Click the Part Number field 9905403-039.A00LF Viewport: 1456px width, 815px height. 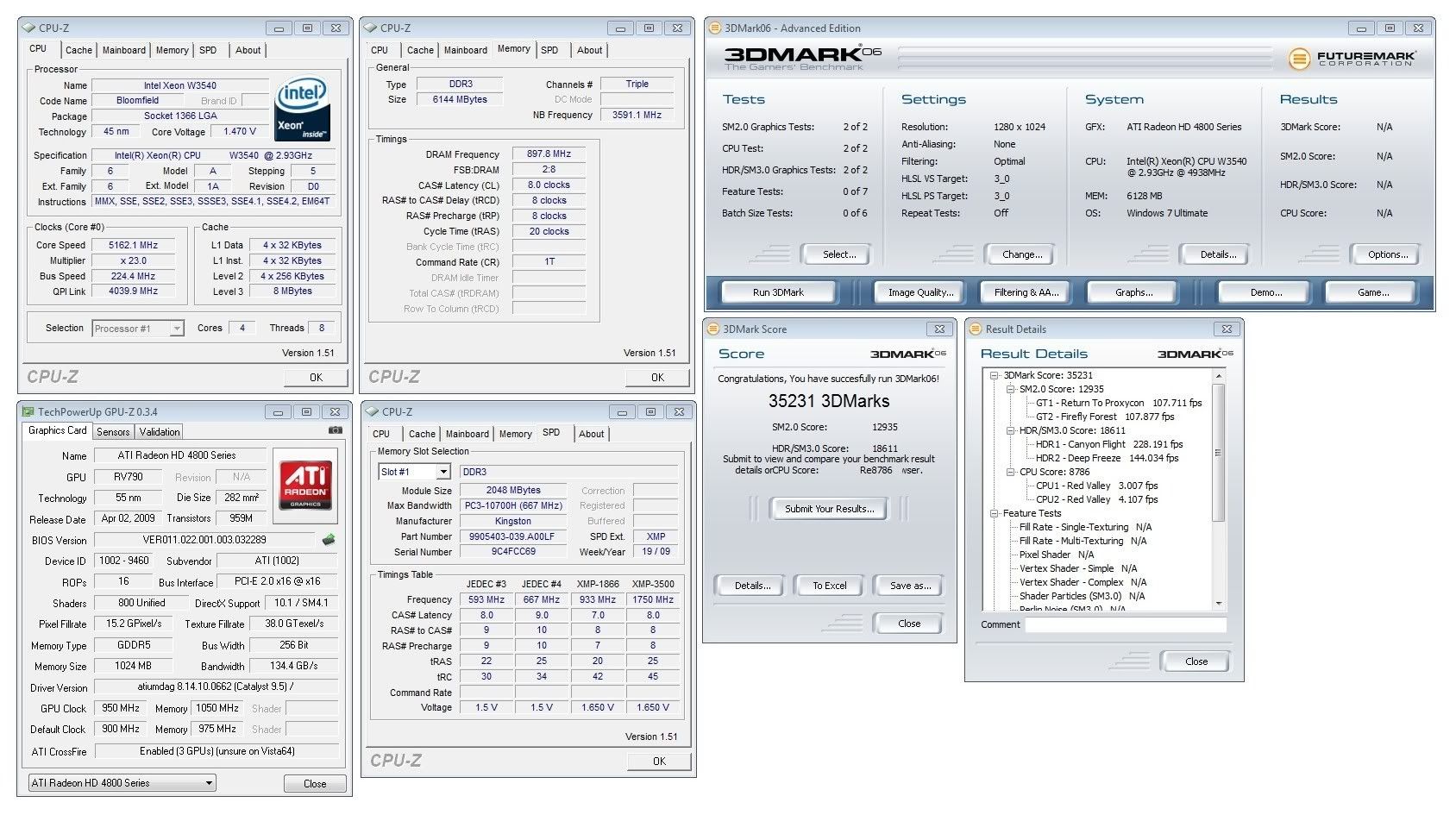[511, 536]
